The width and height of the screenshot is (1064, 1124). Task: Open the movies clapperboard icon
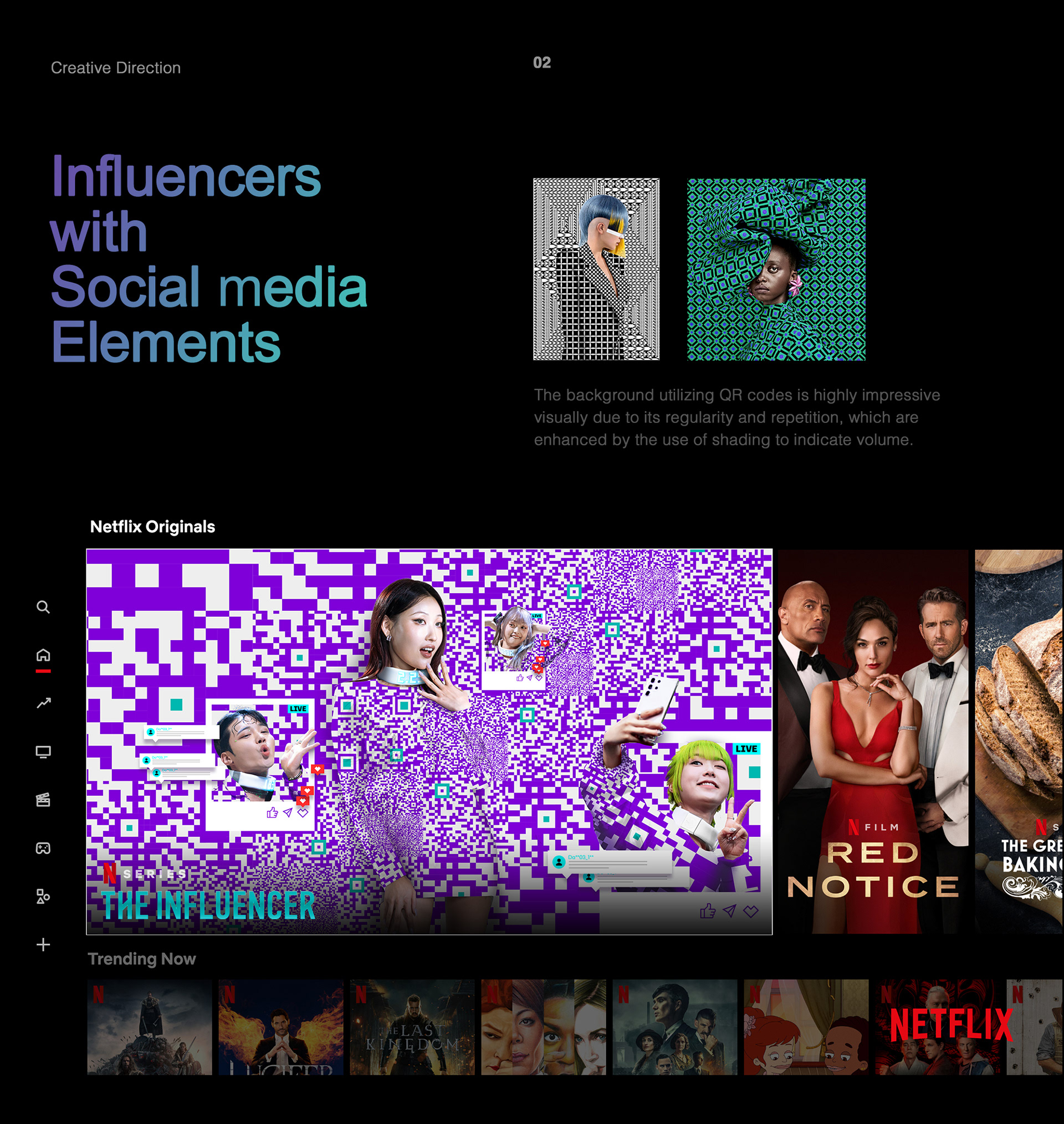coord(43,800)
